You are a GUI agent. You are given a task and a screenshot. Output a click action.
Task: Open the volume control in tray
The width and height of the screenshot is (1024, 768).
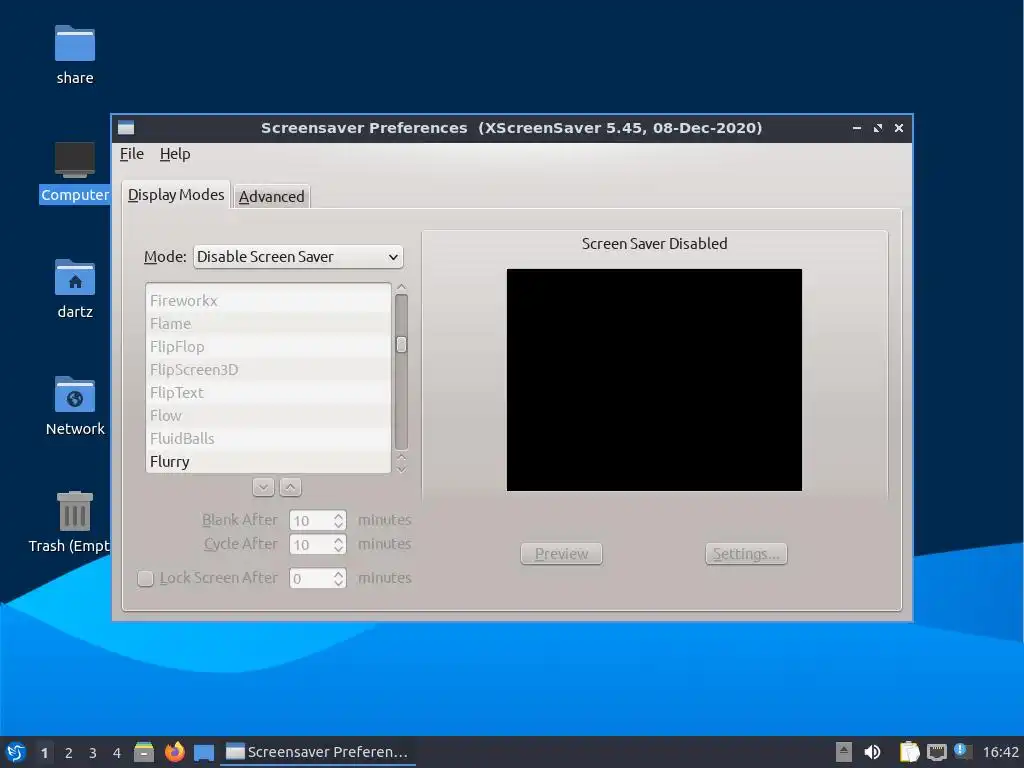tap(872, 752)
